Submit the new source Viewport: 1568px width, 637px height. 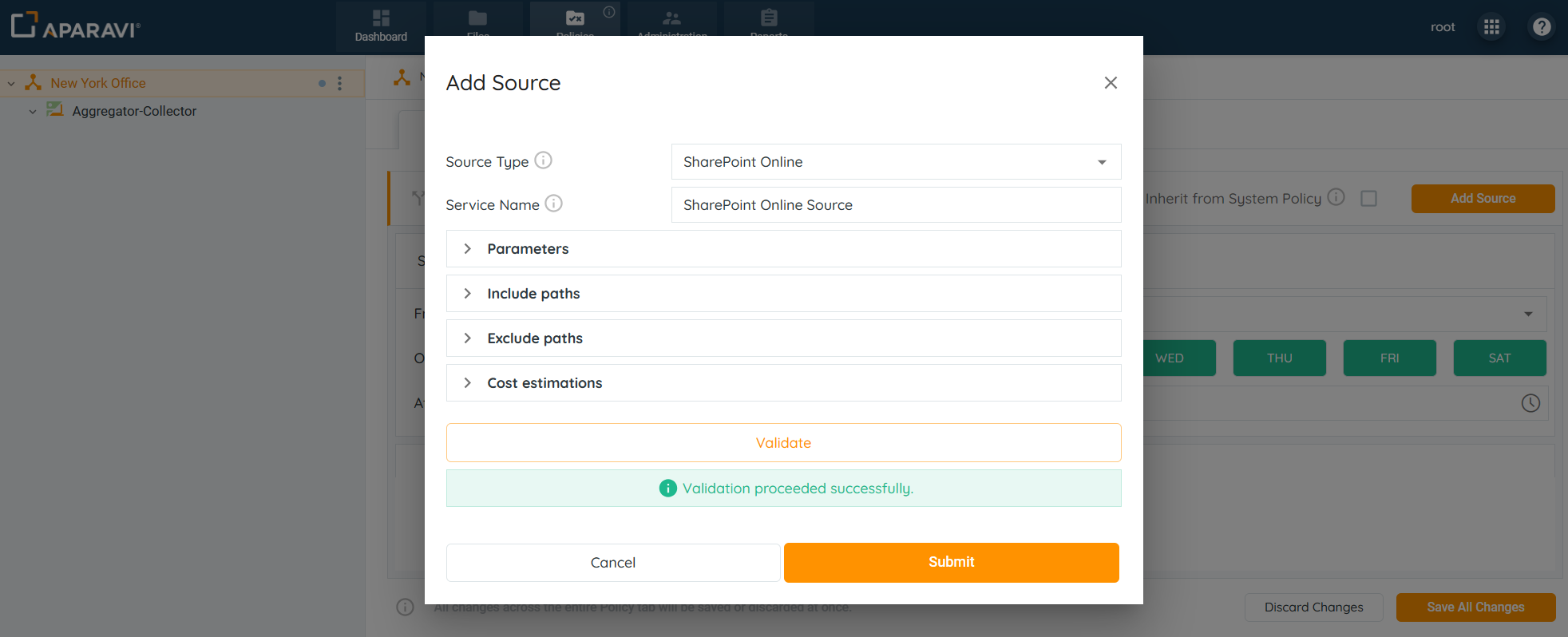[x=951, y=562]
